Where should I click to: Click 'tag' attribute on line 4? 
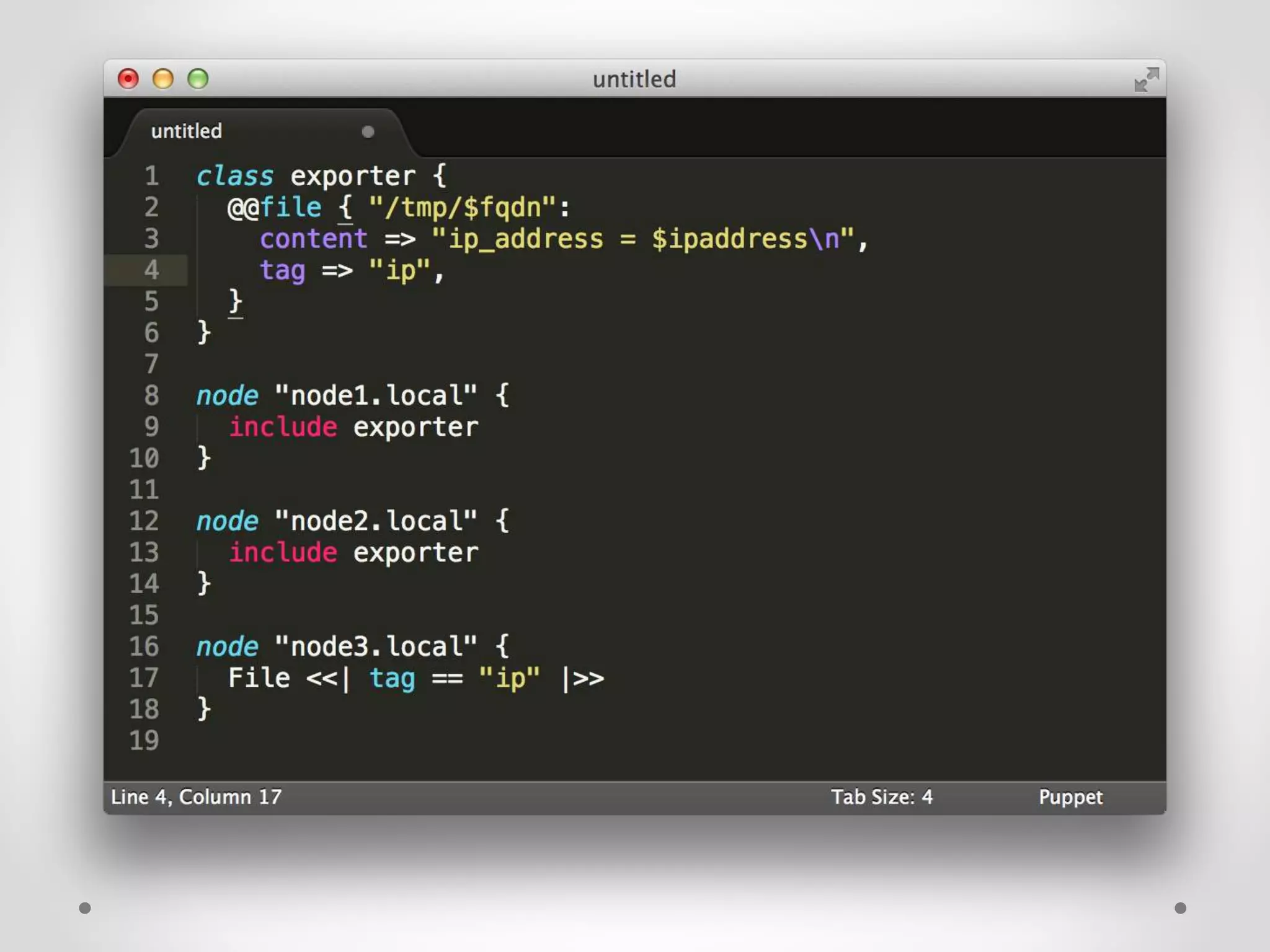point(283,271)
